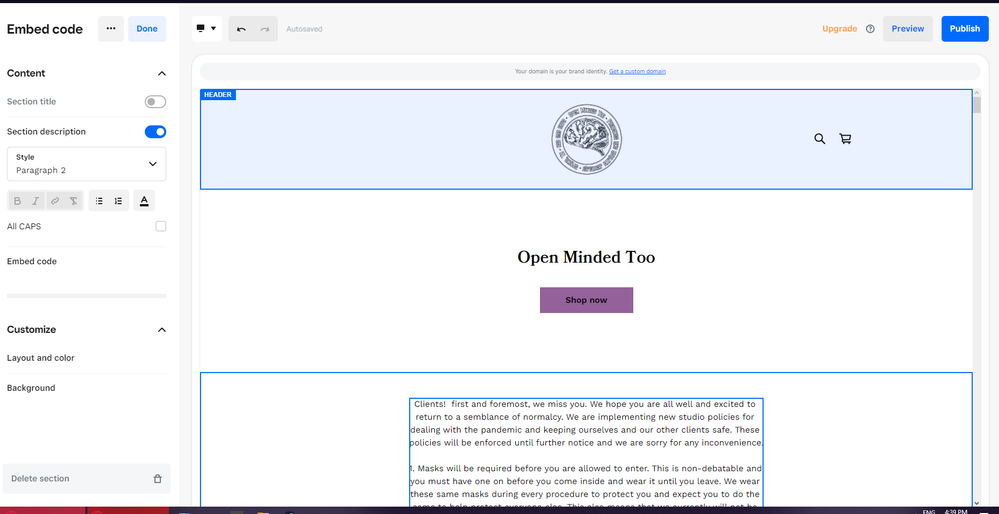Click the search icon in site header
This screenshot has height=514, width=999.
point(819,139)
